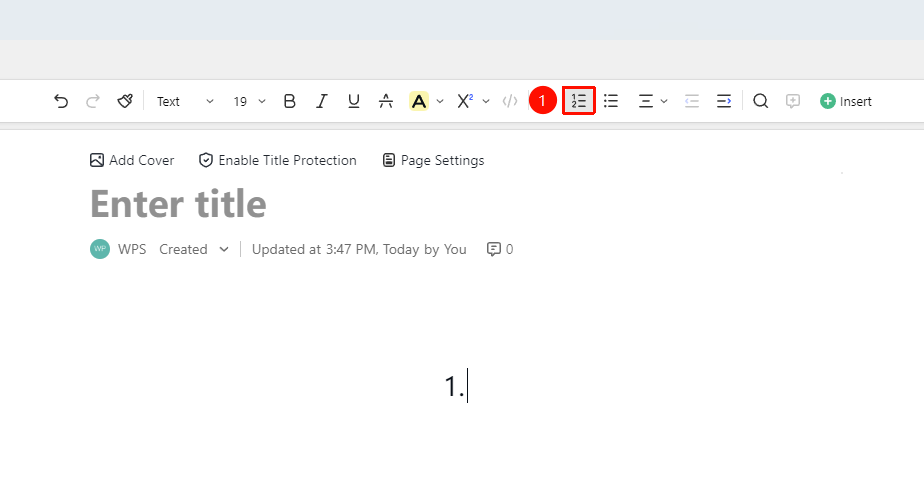Screen dimensions: 924x496
Task: Click the text alignment icon
Action: (x=646, y=101)
